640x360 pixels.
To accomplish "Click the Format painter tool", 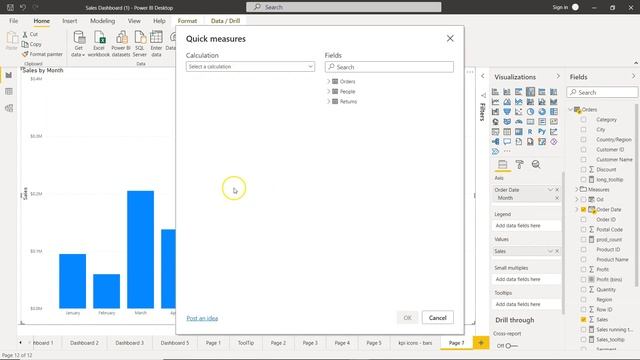I will (x=42, y=54).
